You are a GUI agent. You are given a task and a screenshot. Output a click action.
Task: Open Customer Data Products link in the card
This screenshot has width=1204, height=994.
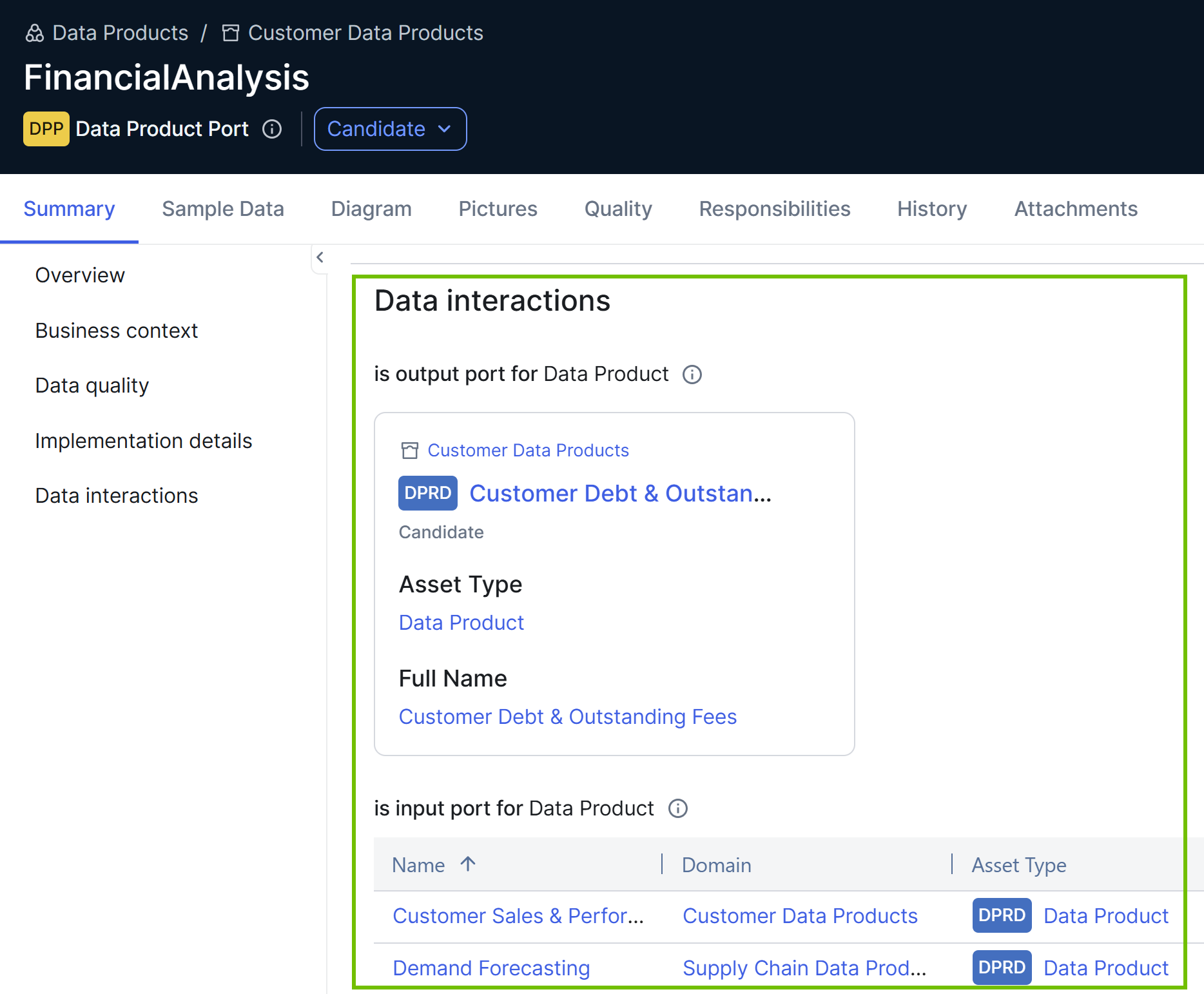529,451
